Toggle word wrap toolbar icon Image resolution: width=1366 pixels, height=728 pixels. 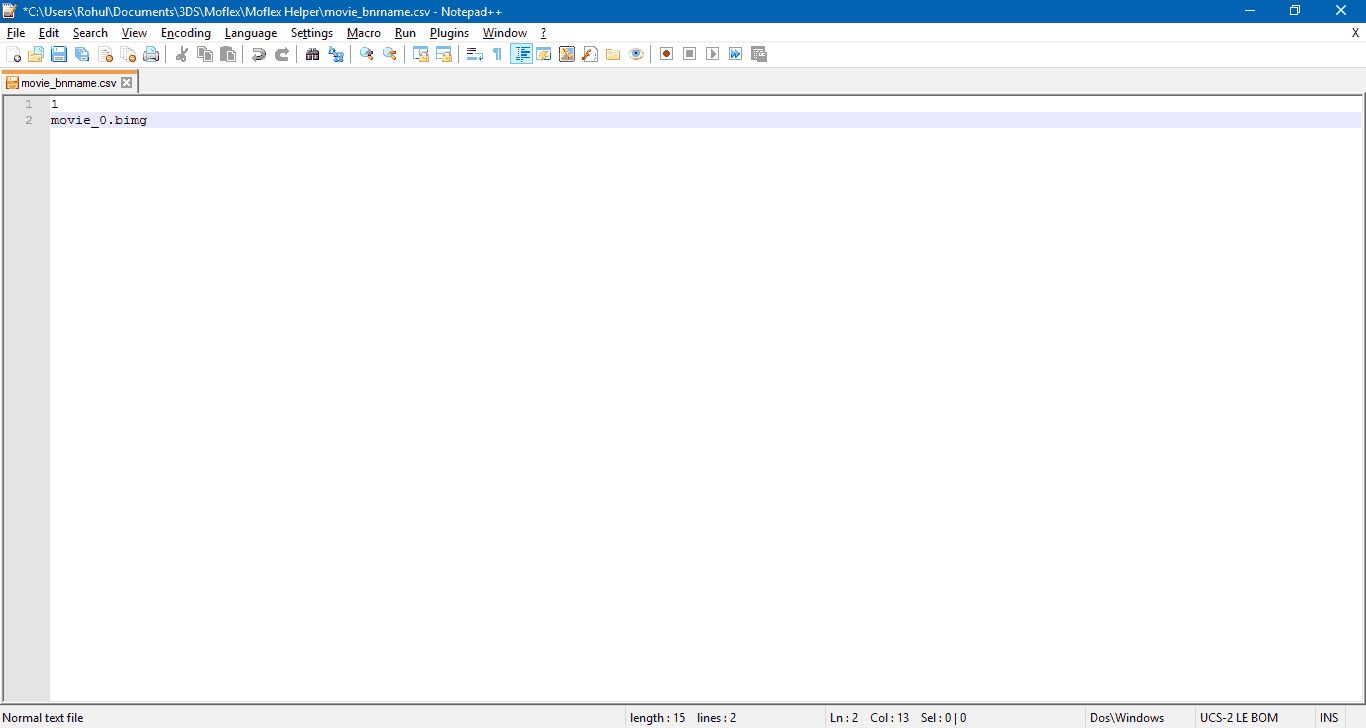(475, 54)
